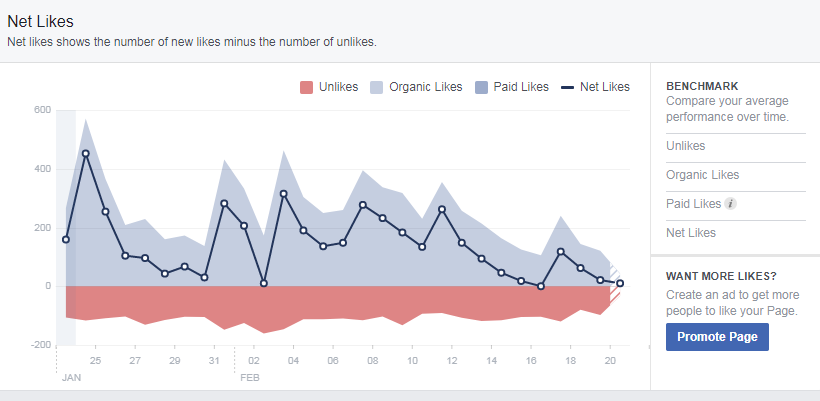This screenshot has width=820, height=401.
Task: Select Net Likes benchmark option
Action: click(690, 233)
